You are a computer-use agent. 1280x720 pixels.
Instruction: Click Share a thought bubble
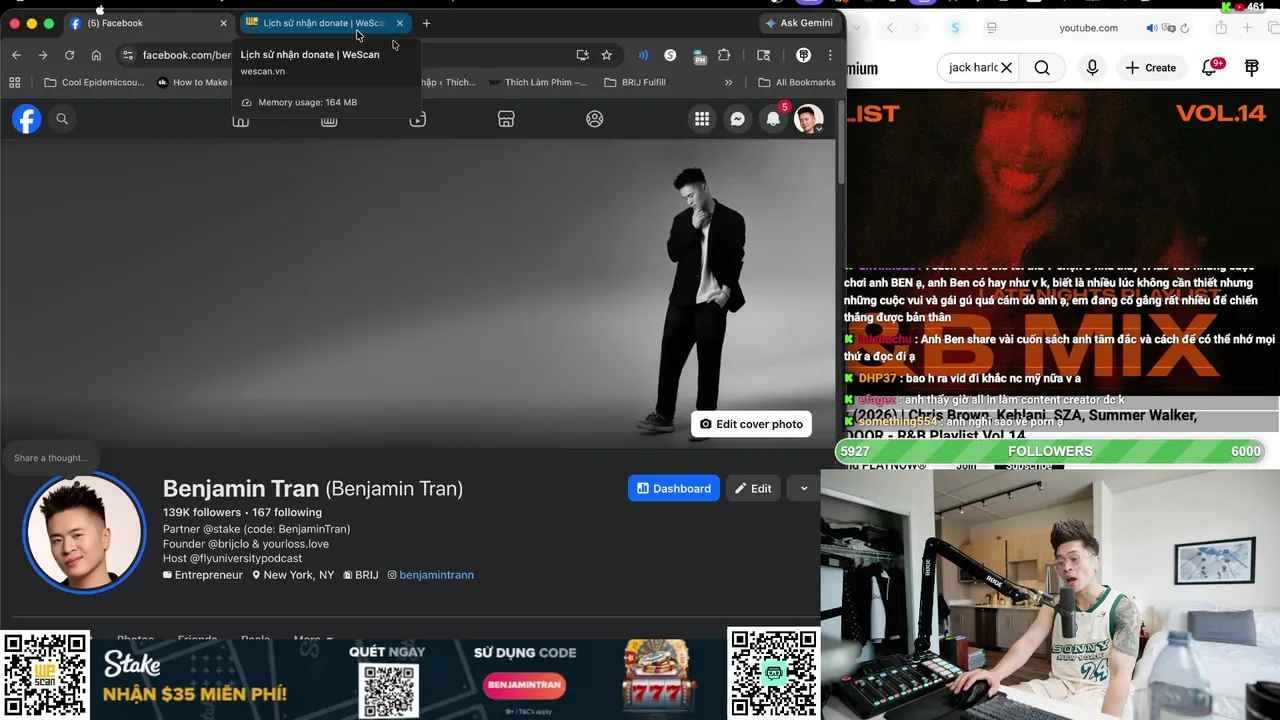click(51, 457)
